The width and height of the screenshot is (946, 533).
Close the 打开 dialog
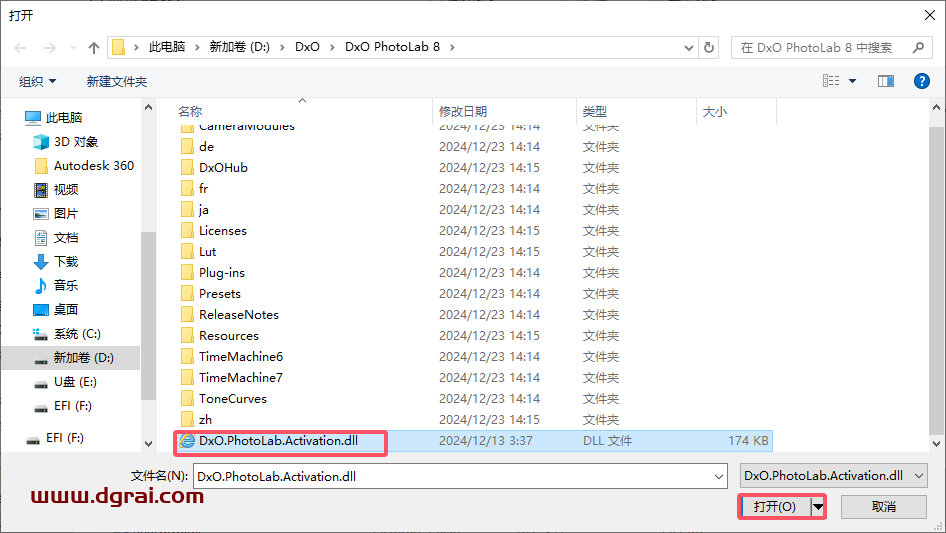930,15
